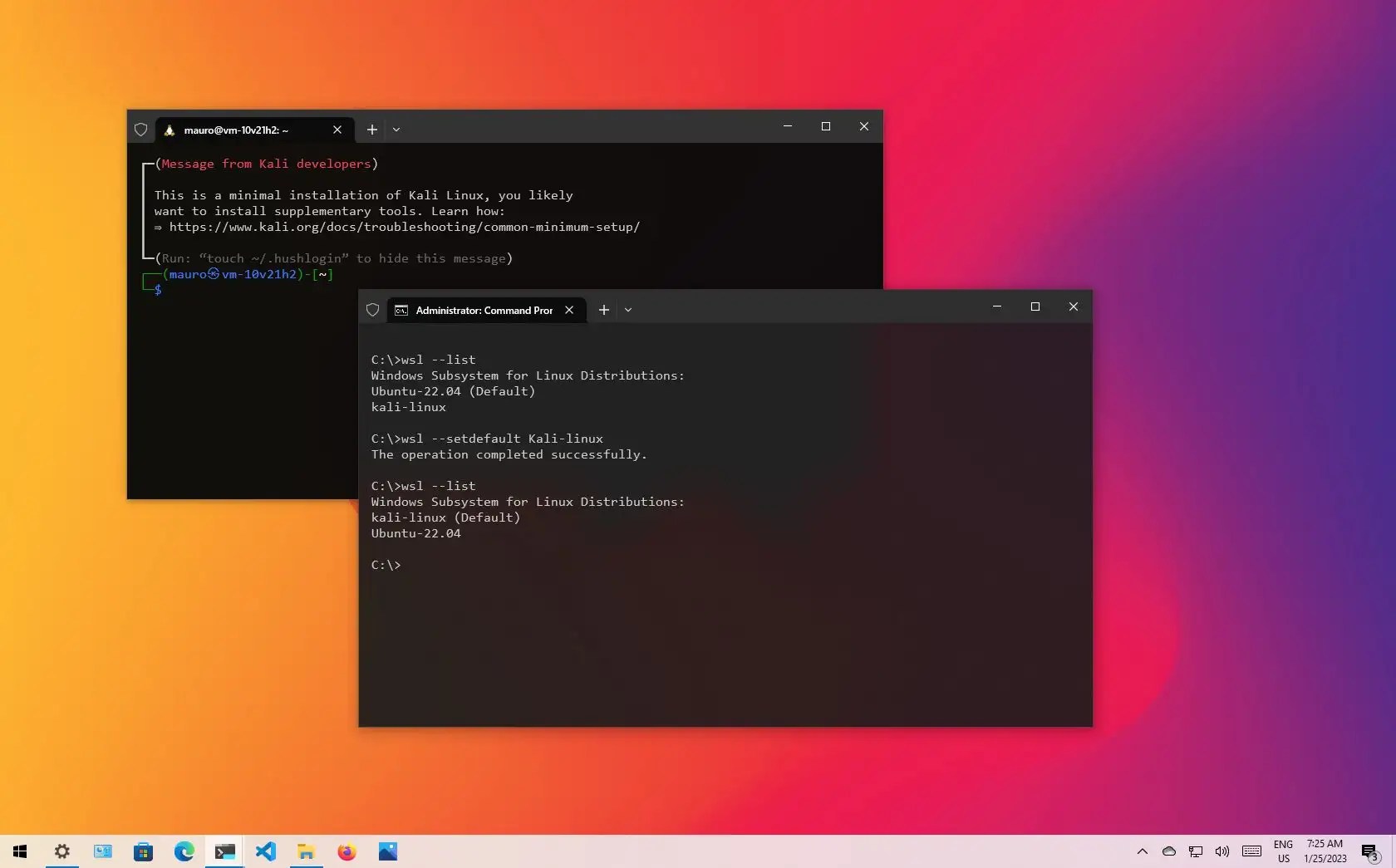The image size is (1396, 868).
Task: Open OneDrive from the system tray
Action: click(x=1168, y=852)
